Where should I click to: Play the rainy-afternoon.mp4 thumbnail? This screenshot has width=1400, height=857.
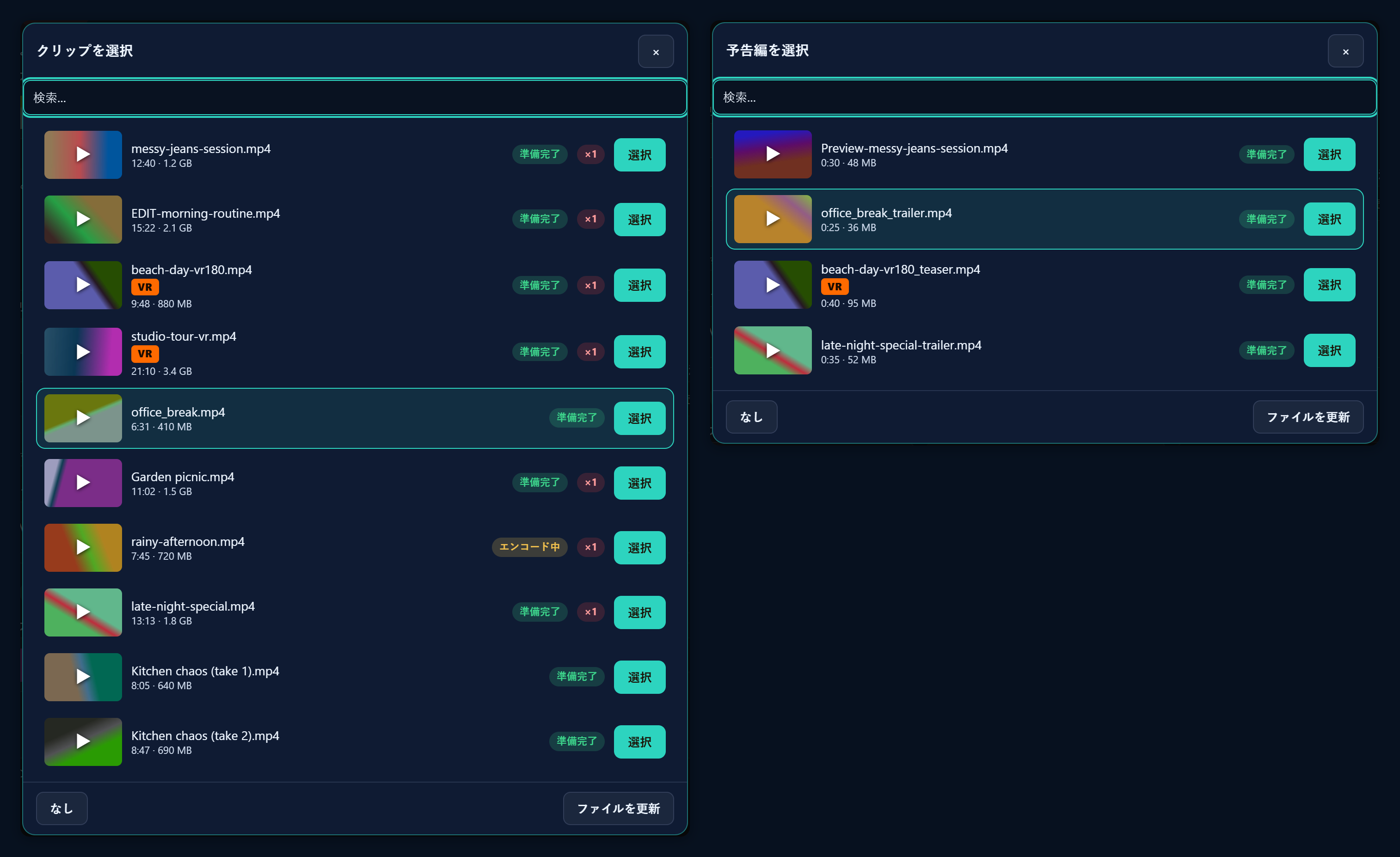pos(83,547)
